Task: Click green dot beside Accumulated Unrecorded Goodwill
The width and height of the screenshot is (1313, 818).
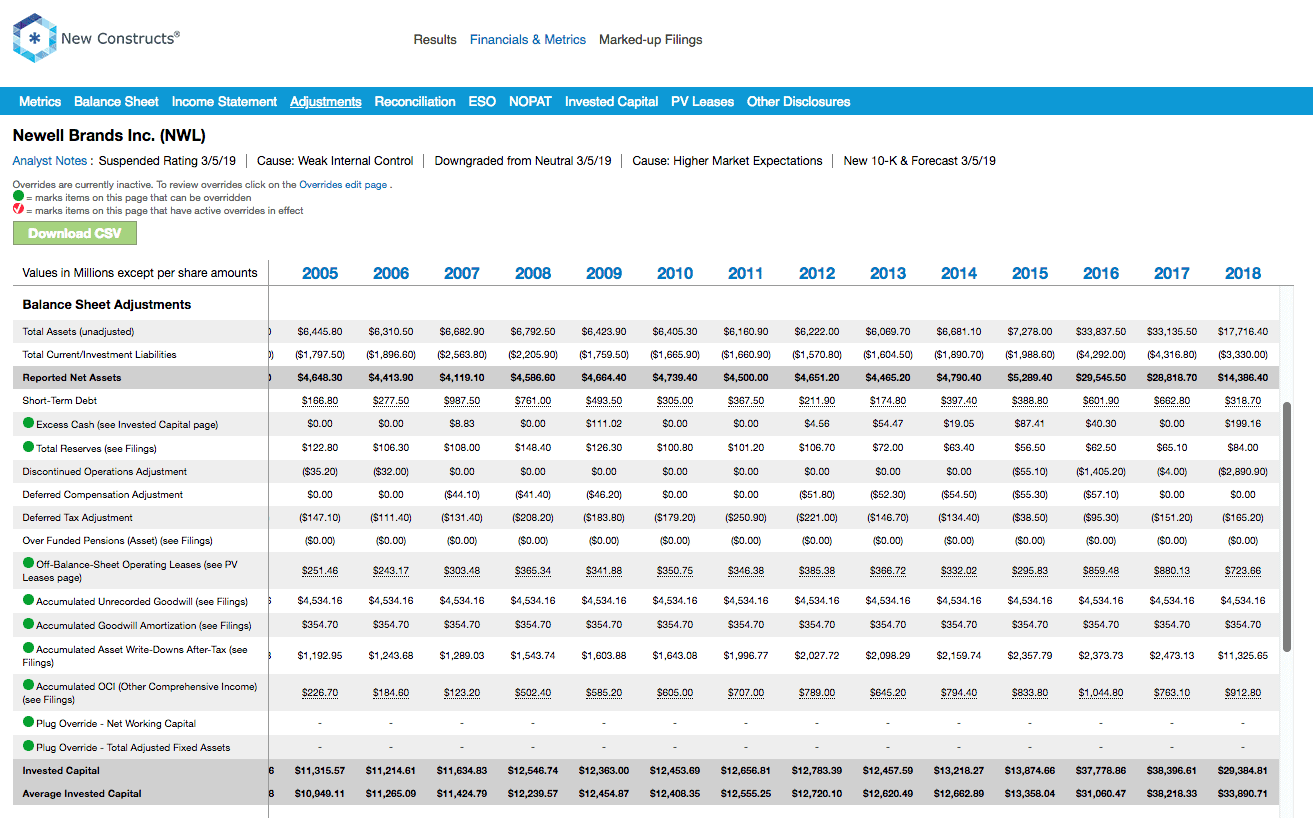Action: [29, 601]
